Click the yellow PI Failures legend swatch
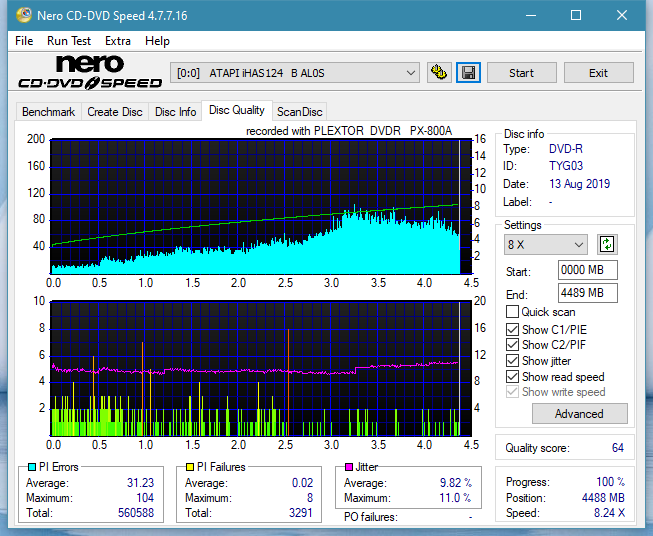653x536 pixels. (189, 467)
